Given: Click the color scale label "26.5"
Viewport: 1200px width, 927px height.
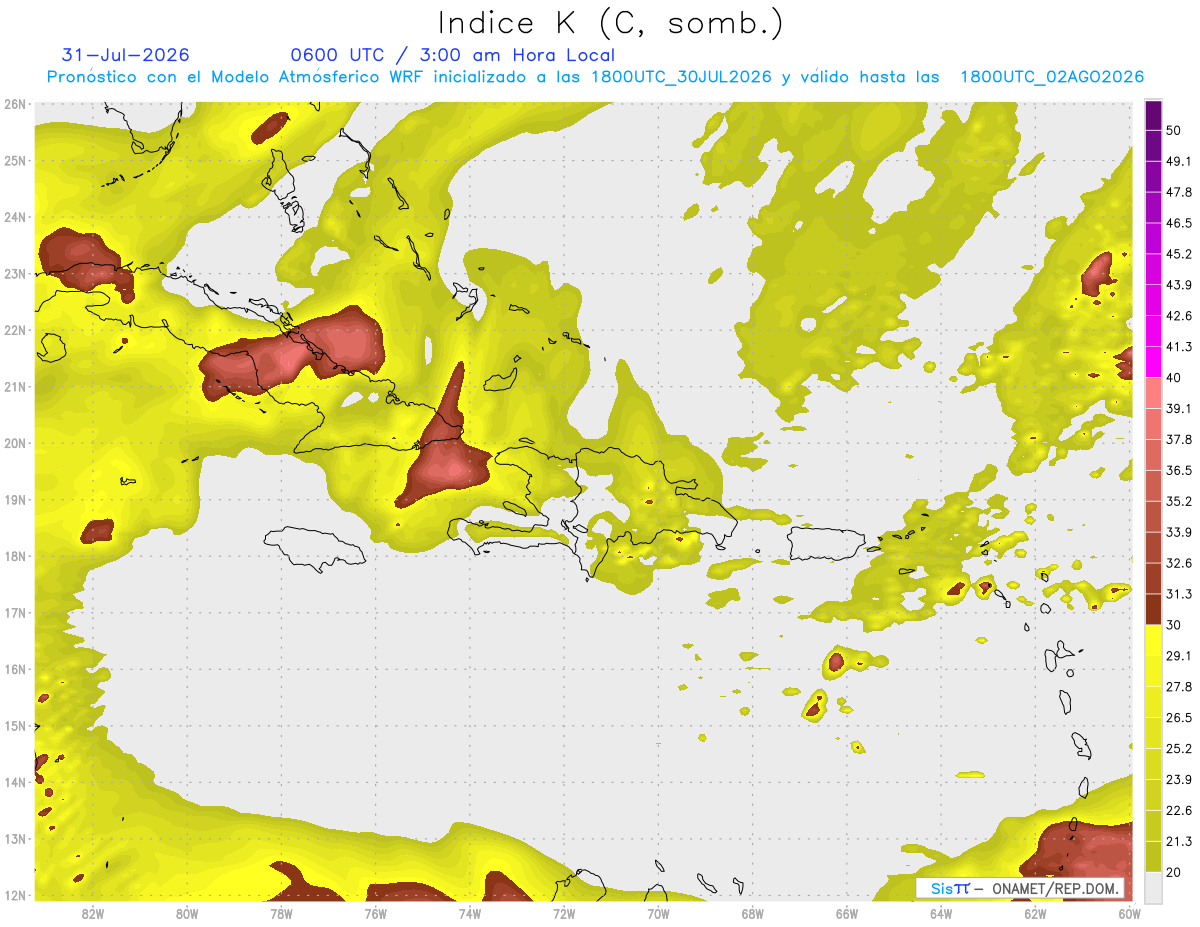Looking at the screenshot, I should (x=1178, y=718).
